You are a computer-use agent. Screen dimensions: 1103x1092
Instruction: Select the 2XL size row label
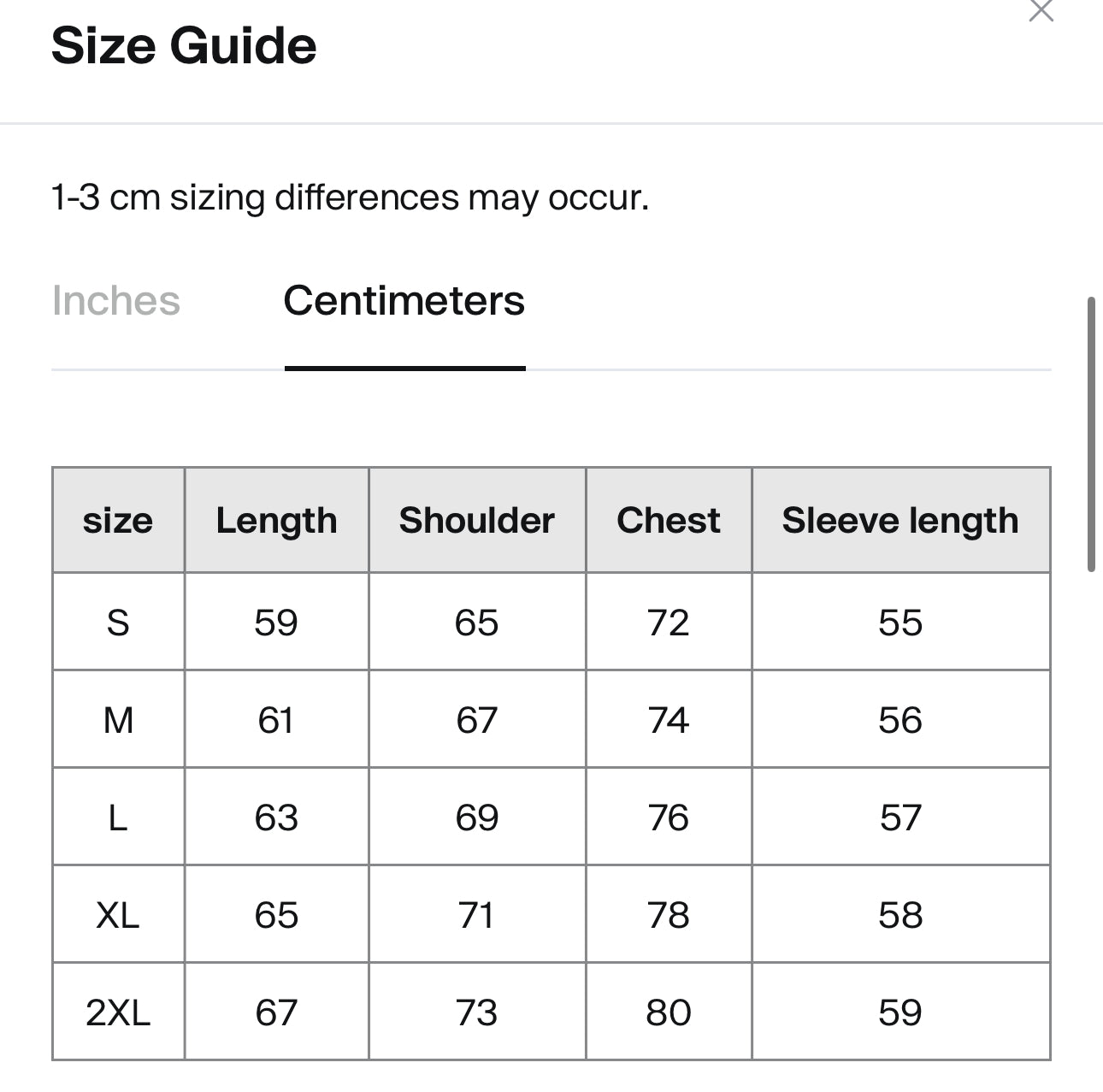pyautogui.click(x=118, y=1012)
